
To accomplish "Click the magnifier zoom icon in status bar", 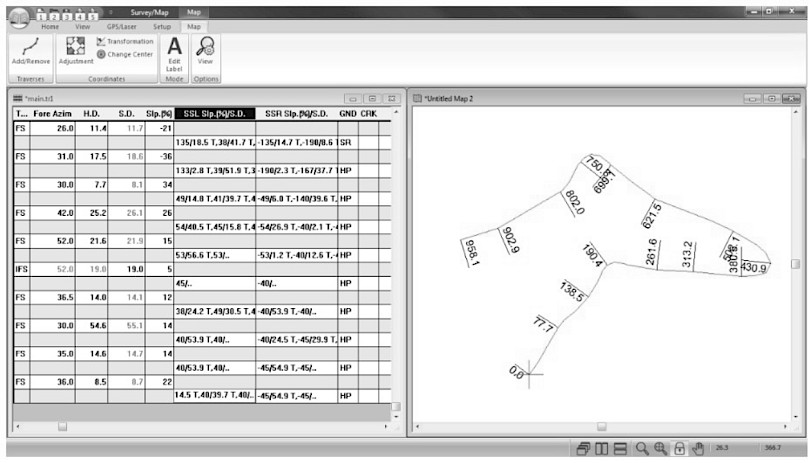I will click(642, 450).
